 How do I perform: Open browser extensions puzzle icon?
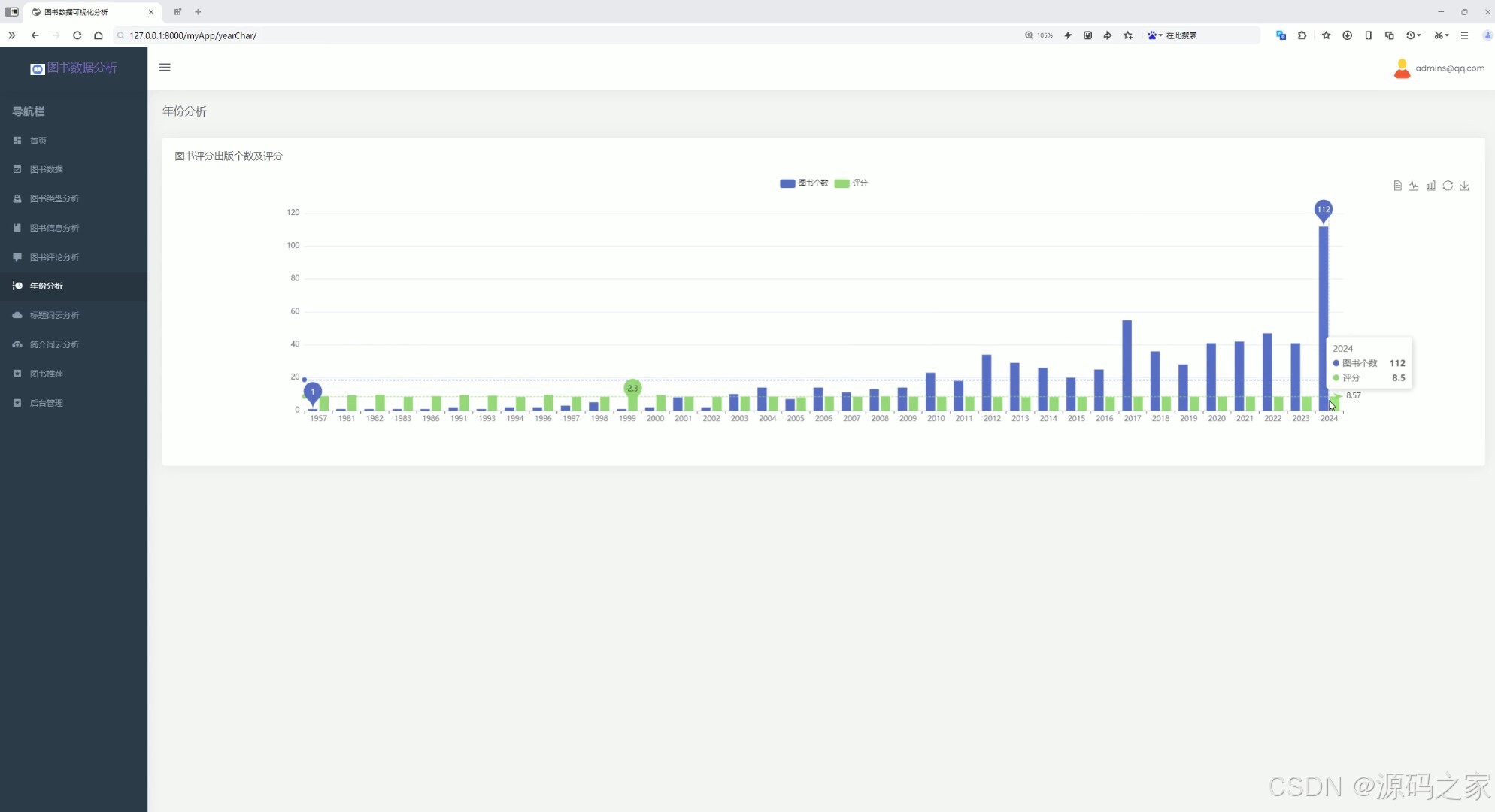tap(1302, 35)
